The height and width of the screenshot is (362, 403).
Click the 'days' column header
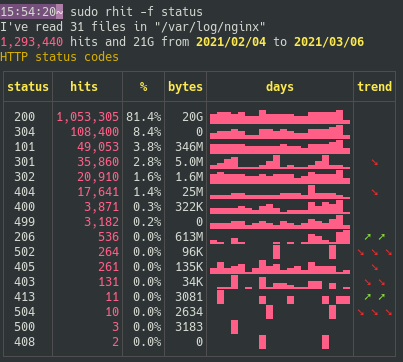(280, 87)
